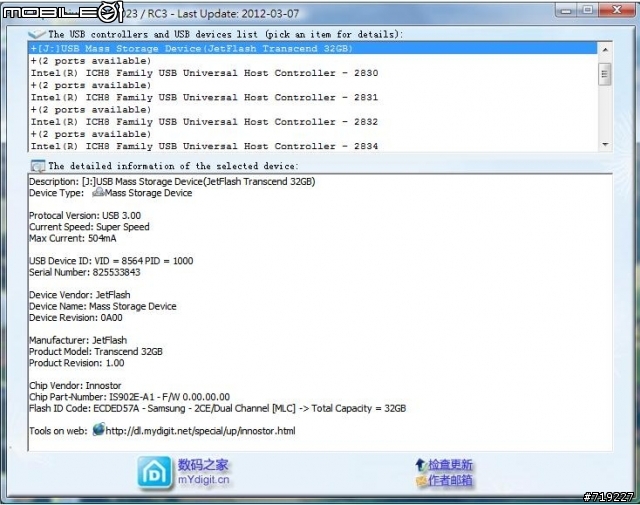Click the device list scroll down arrow
Image resolution: width=640 pixels, height=505 pixels.
605,145
